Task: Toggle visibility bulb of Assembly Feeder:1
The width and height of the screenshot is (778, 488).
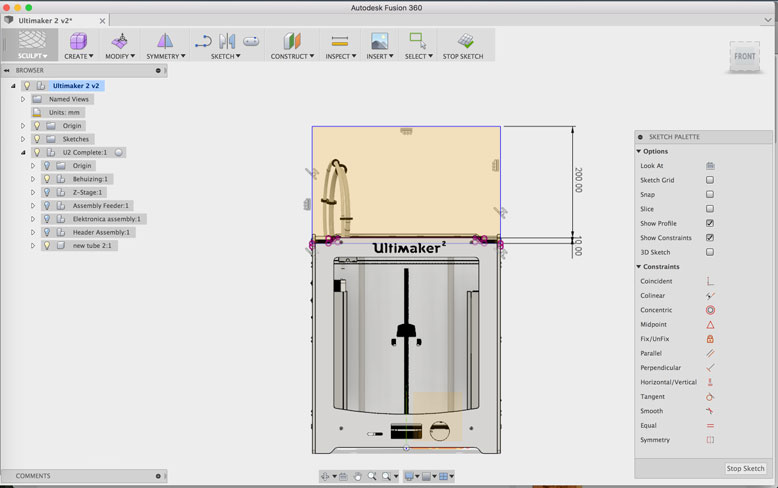Action: point(47,206)
